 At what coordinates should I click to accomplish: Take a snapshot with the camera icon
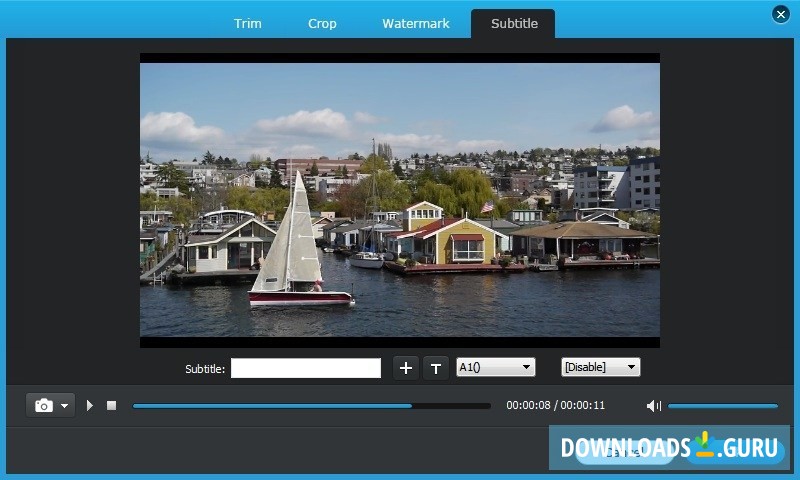[44, 406]
